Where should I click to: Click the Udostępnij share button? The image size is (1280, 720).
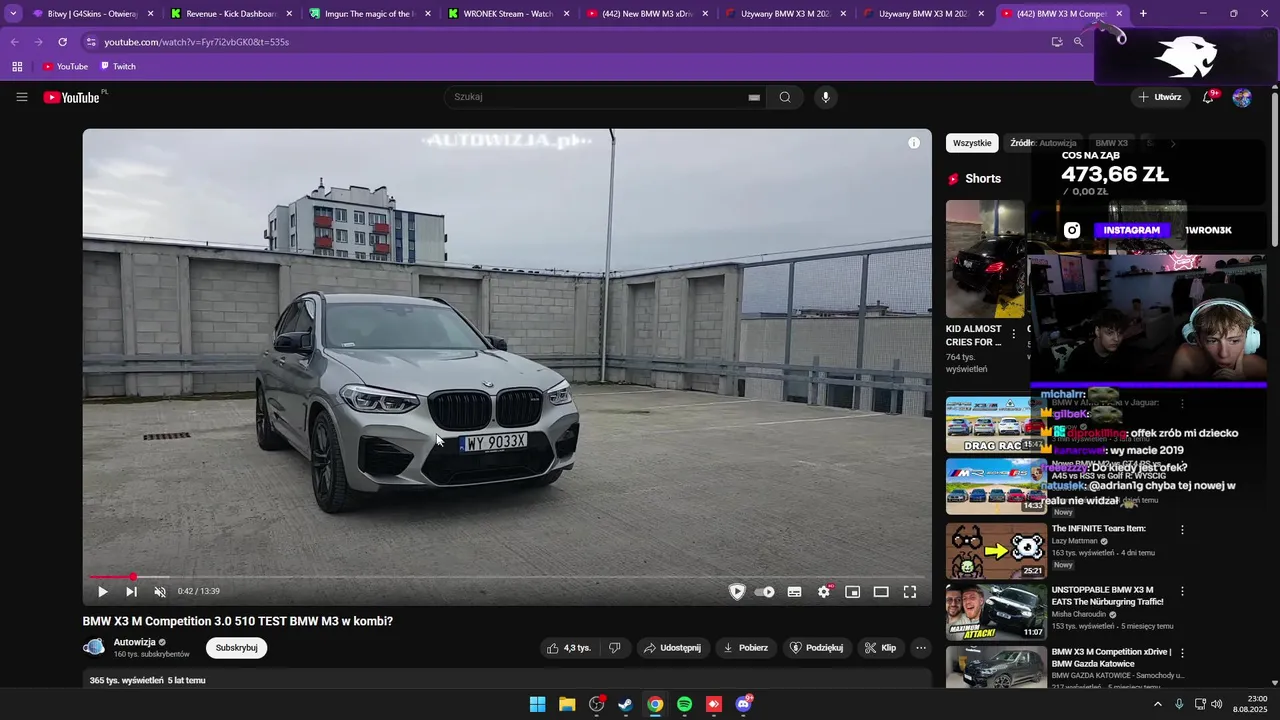(672, 648)
